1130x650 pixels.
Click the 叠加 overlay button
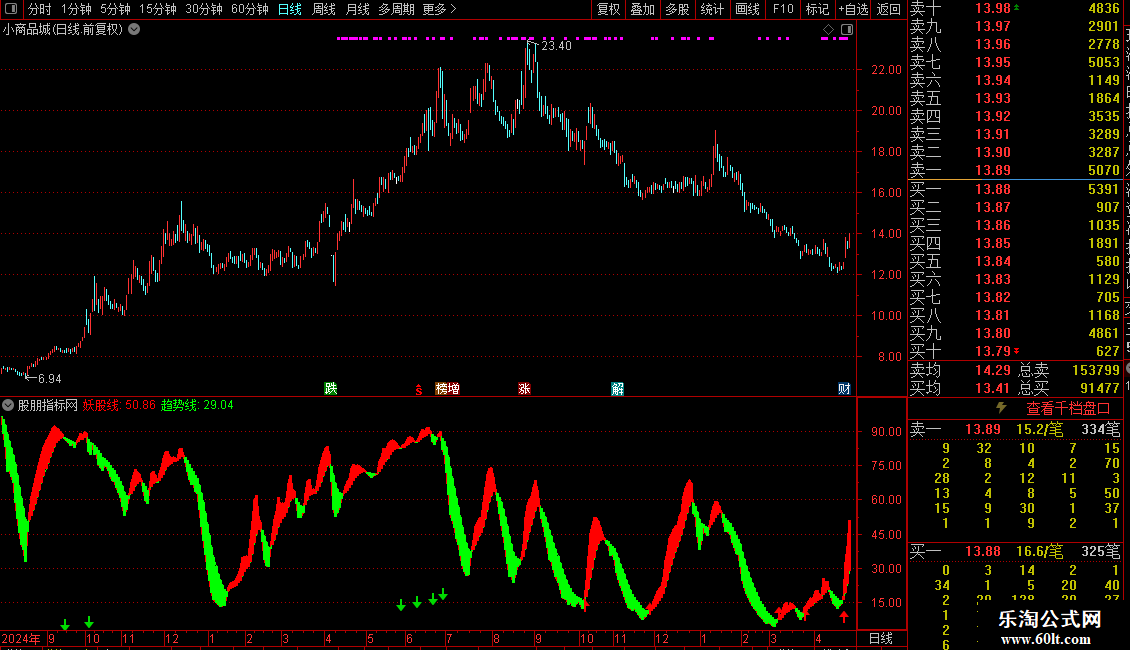click(x=642, y=9)
